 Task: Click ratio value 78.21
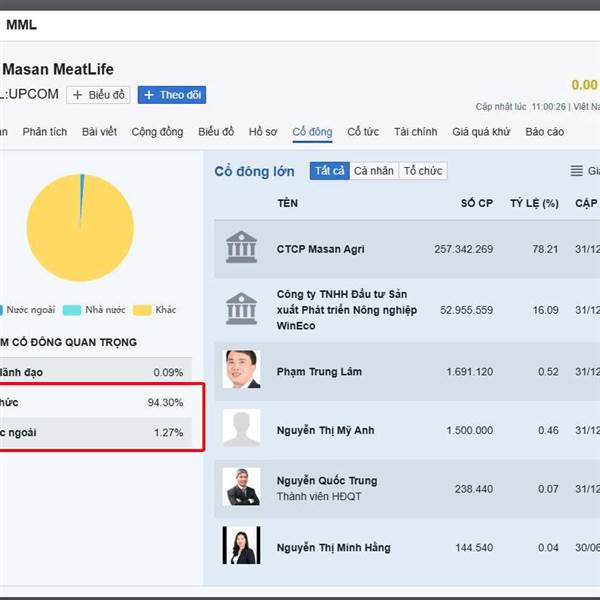[x=545, y=249]
